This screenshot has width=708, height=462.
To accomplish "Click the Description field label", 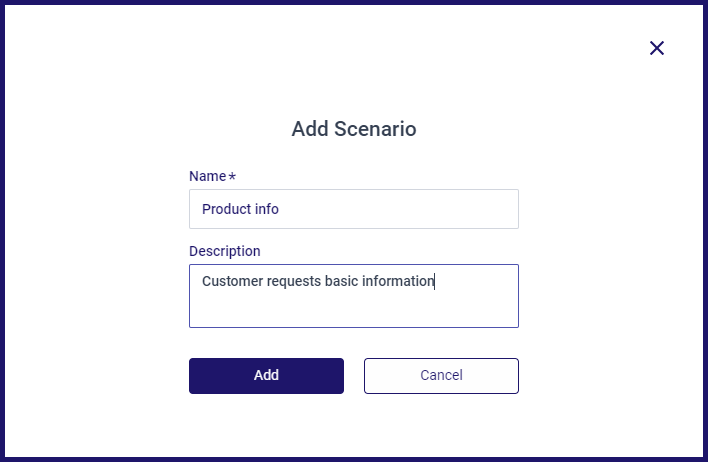I will point(225,251).
